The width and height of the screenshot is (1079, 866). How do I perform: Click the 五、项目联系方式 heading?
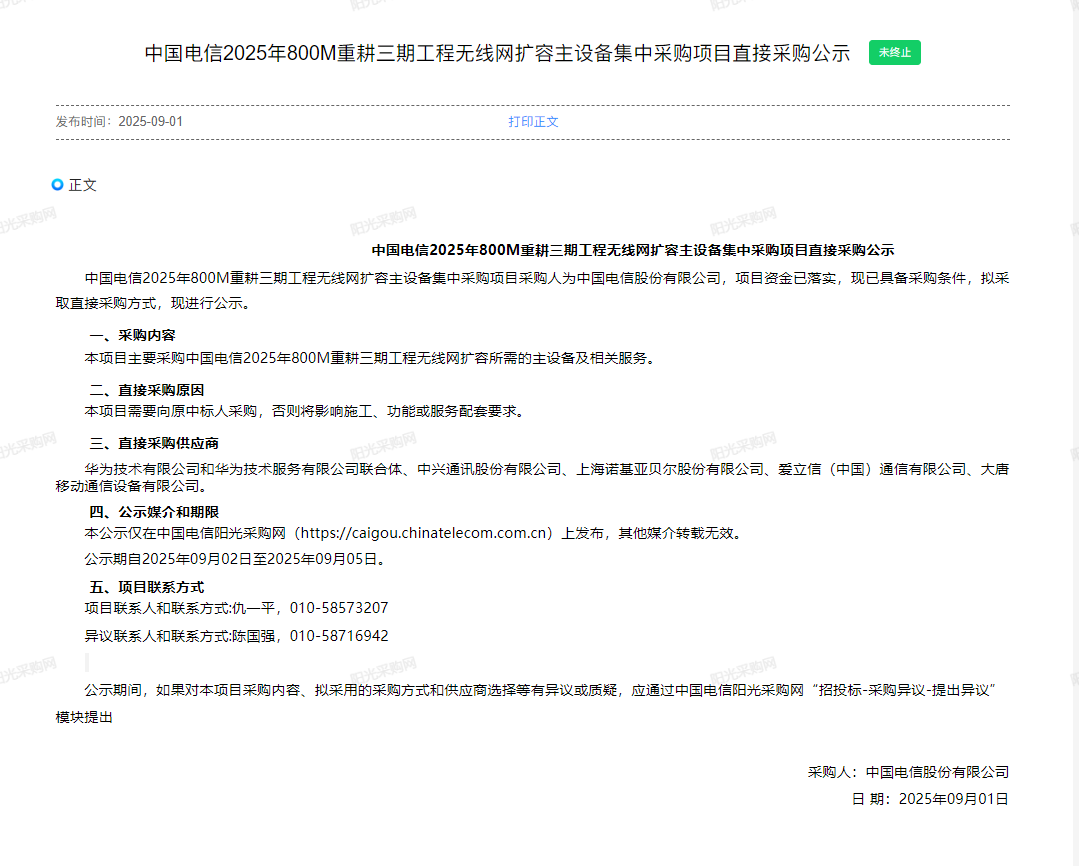(147, 587)
